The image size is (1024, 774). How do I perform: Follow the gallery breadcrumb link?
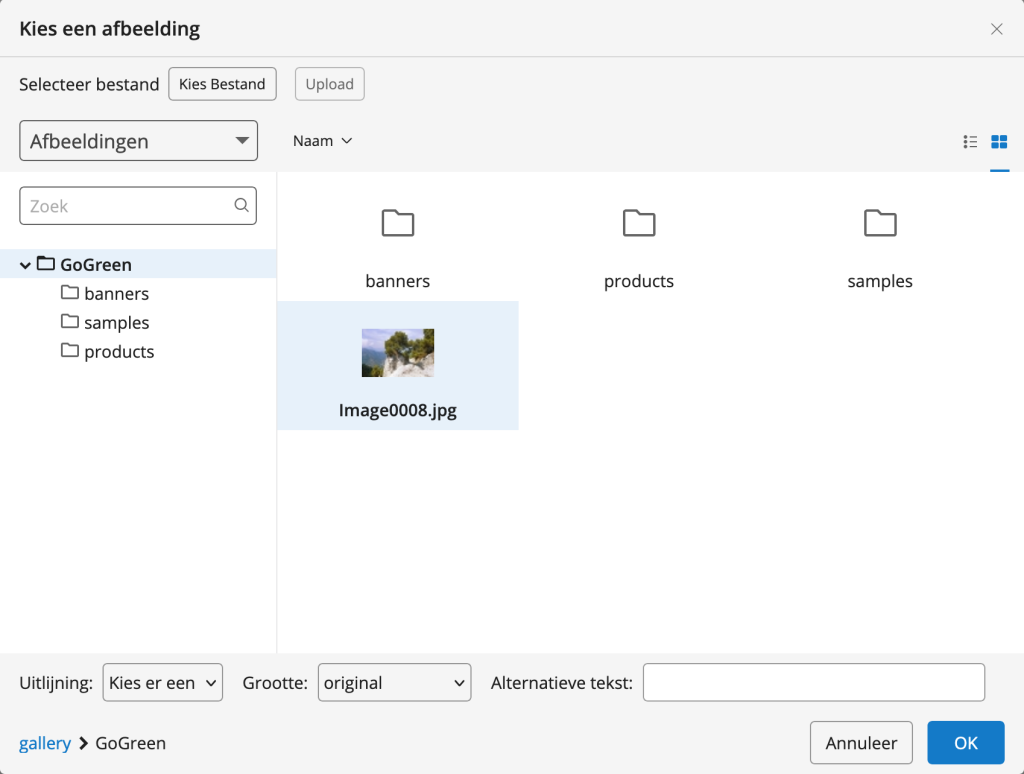point(45,743)
